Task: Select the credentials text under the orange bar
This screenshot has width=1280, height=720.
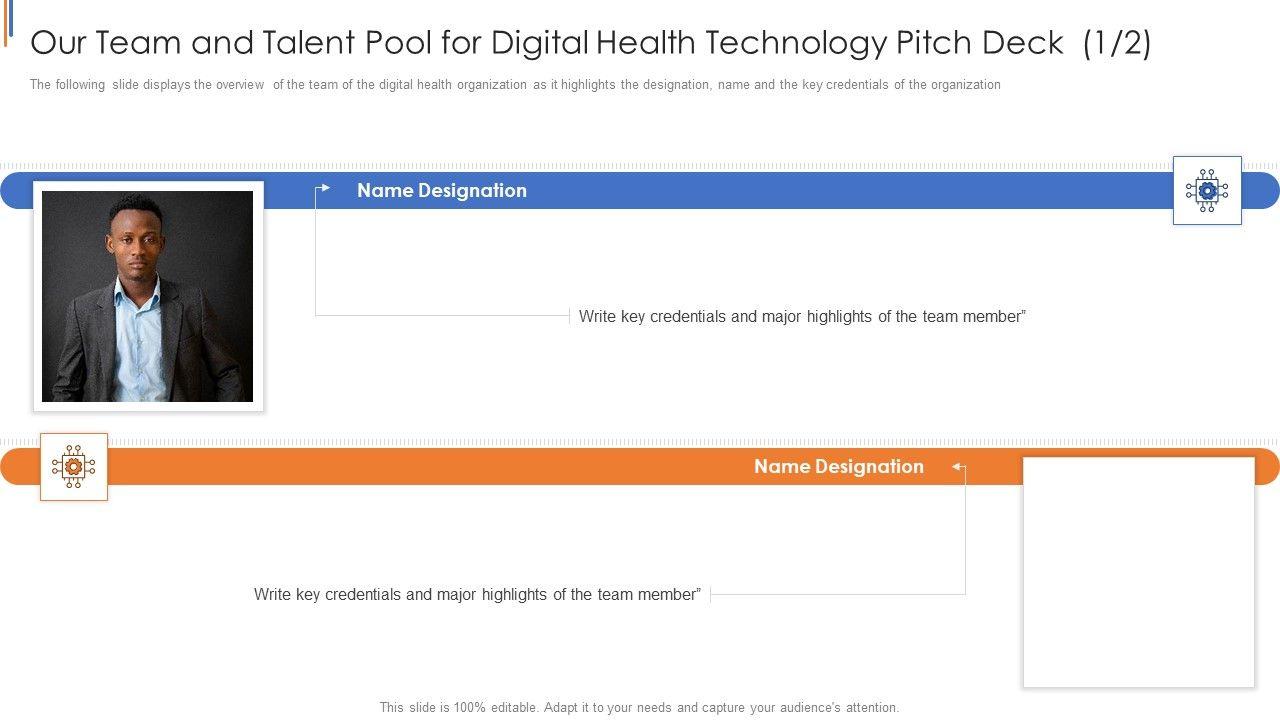Action: (x=477, y=594)
